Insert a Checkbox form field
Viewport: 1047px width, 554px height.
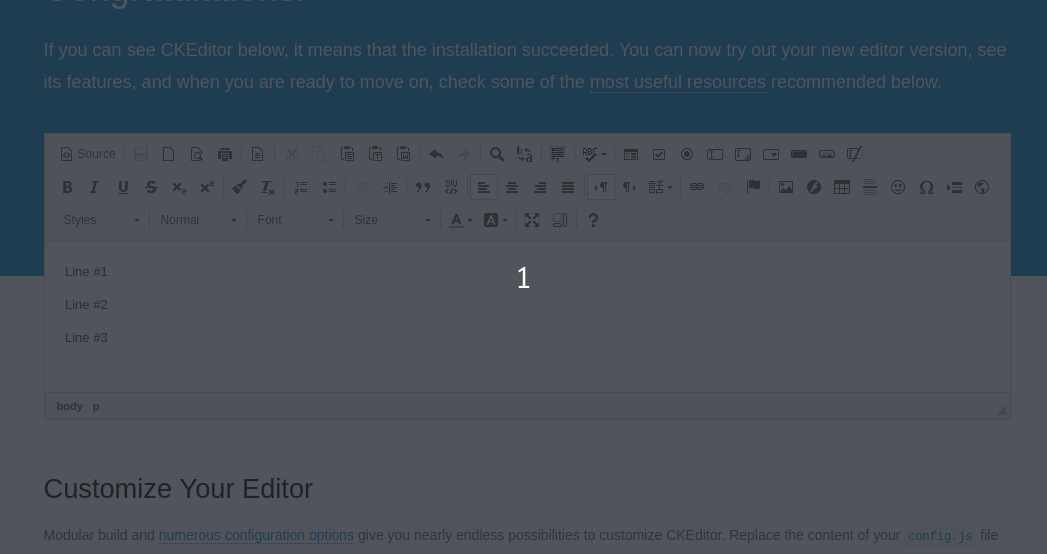coord(659,154)
